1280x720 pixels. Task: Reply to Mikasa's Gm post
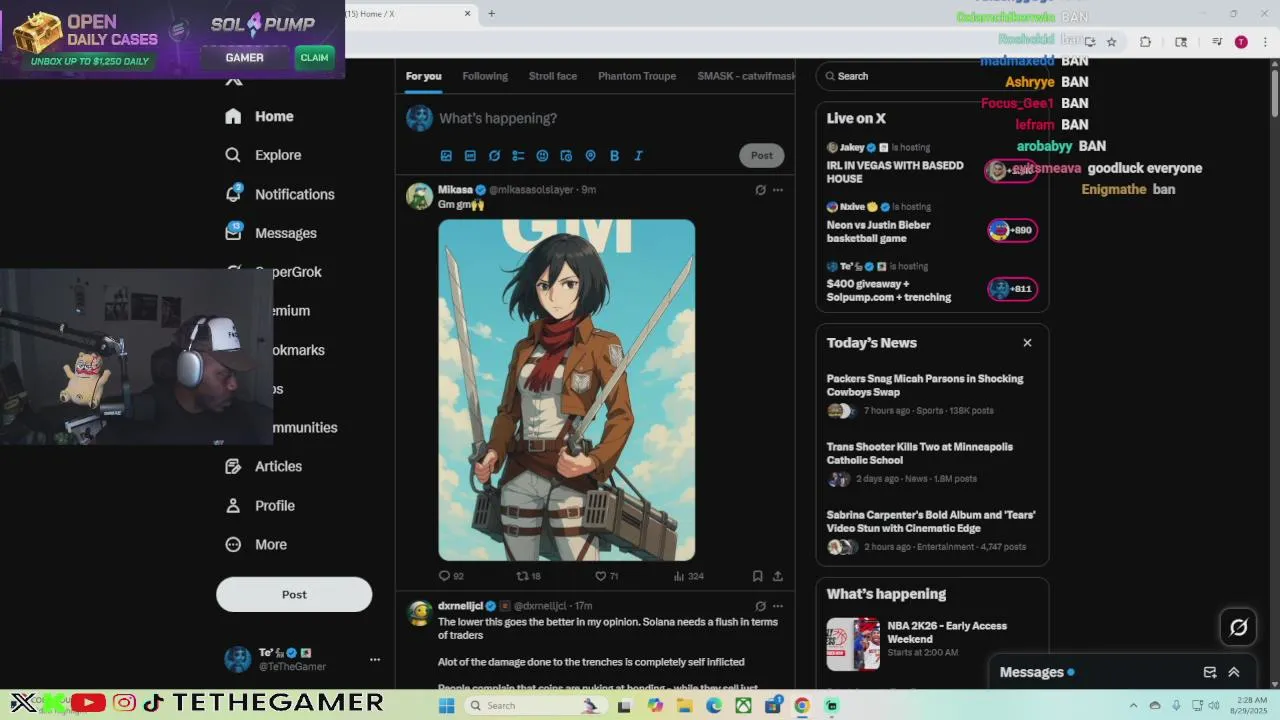451,576
